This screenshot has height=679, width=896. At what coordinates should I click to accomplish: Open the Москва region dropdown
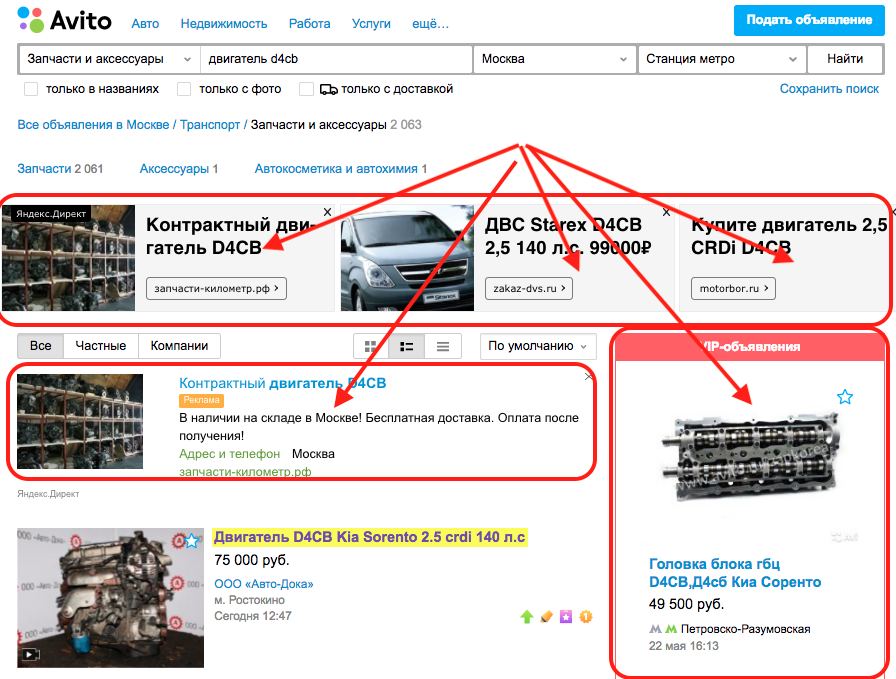(x=554, y=59)
